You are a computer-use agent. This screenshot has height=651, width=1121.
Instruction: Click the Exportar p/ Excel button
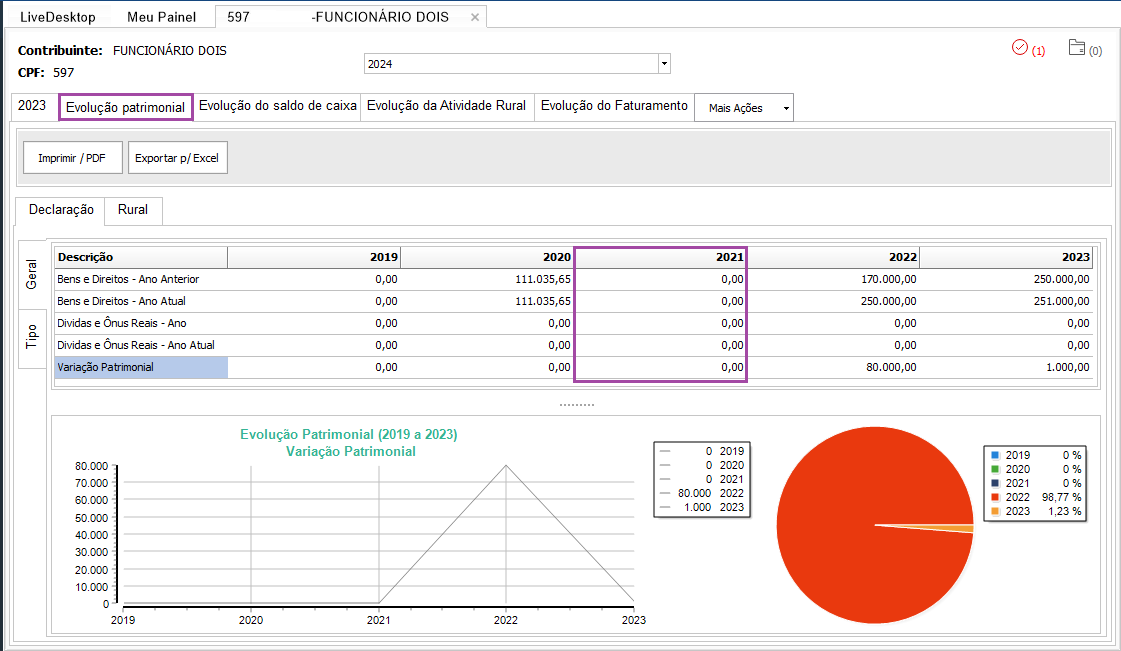(x=177, y=158)
